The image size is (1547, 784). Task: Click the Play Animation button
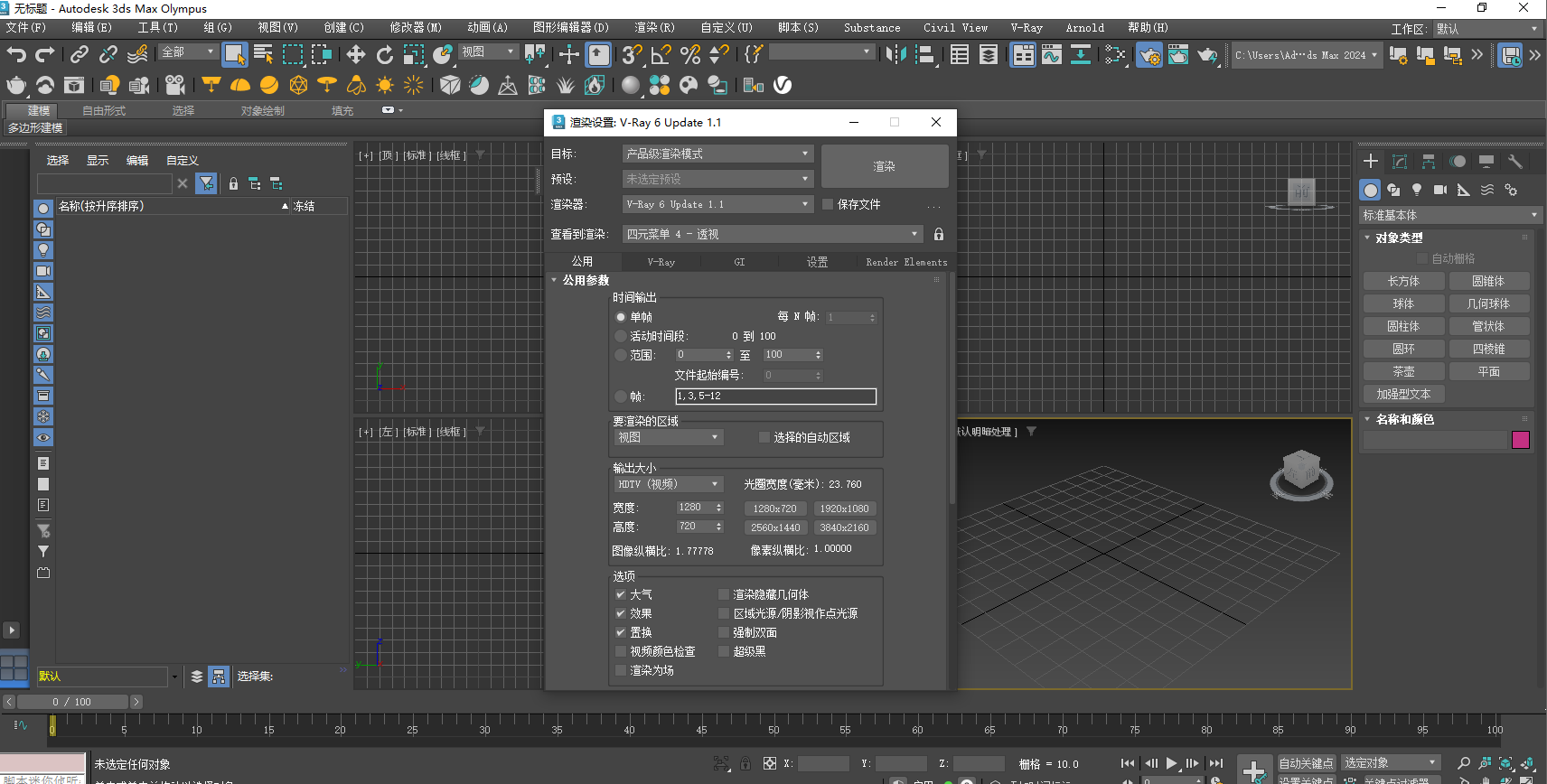coord(1172,763)
